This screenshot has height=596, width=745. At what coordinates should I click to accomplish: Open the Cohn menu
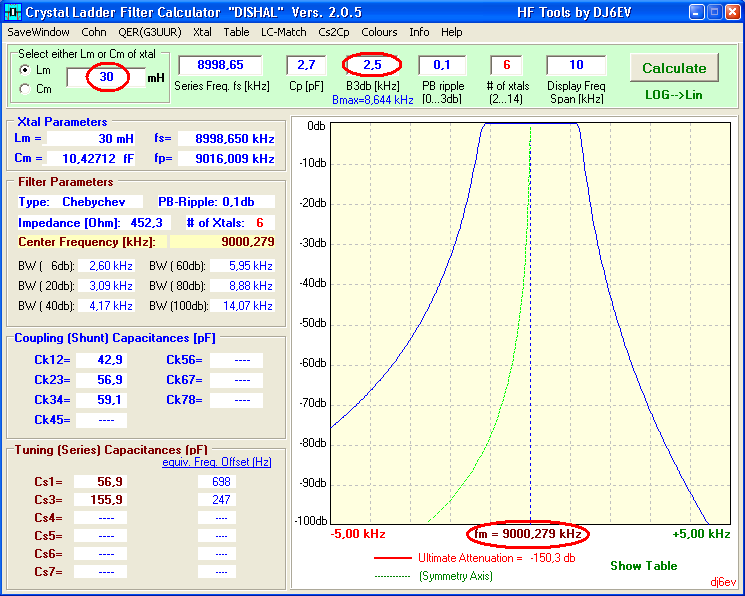[94, 32]
